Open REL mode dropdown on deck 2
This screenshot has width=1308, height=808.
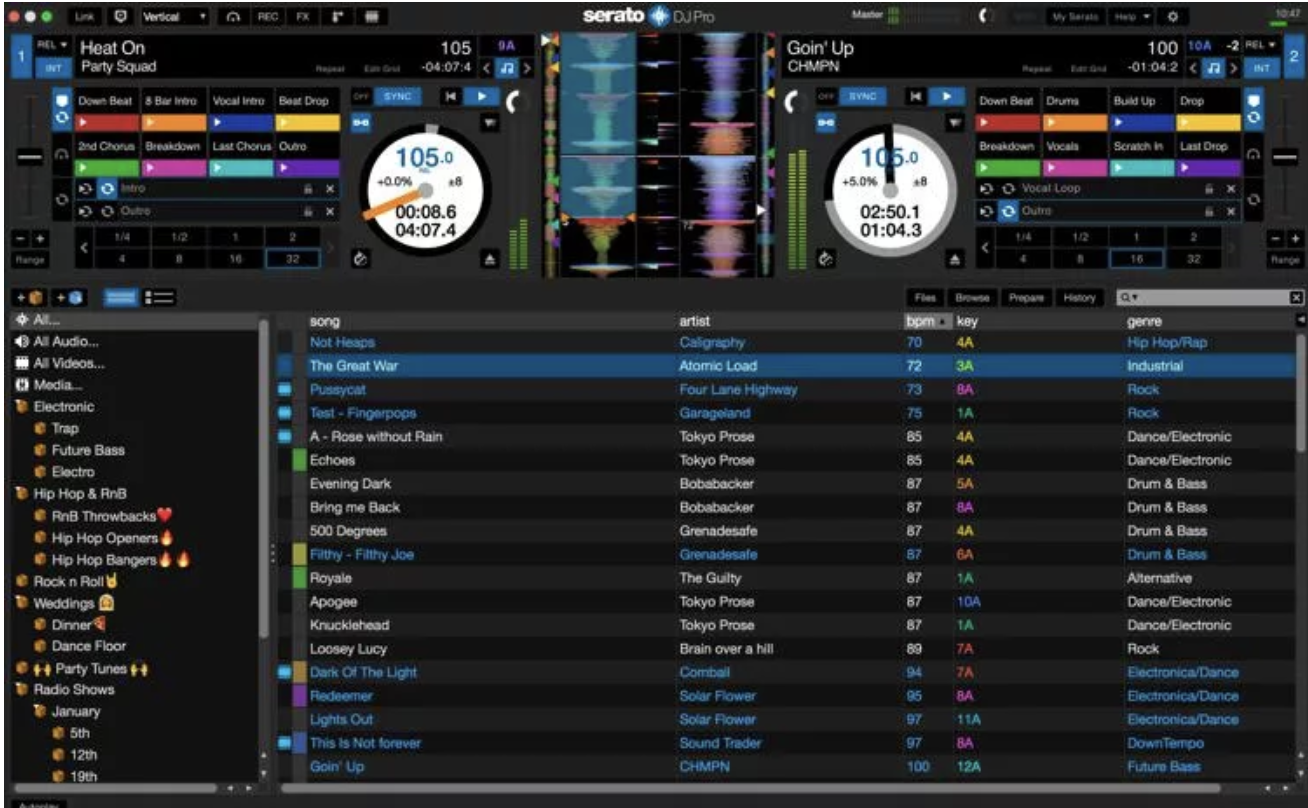1263,45
